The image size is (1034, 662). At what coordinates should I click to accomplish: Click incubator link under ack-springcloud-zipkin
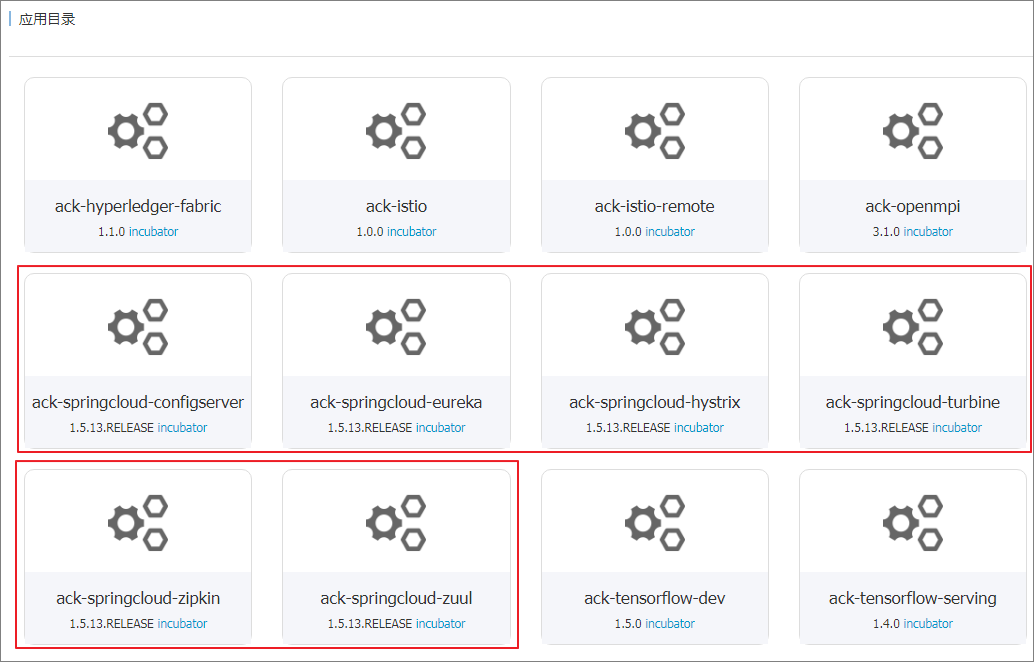tap(182, 623)
